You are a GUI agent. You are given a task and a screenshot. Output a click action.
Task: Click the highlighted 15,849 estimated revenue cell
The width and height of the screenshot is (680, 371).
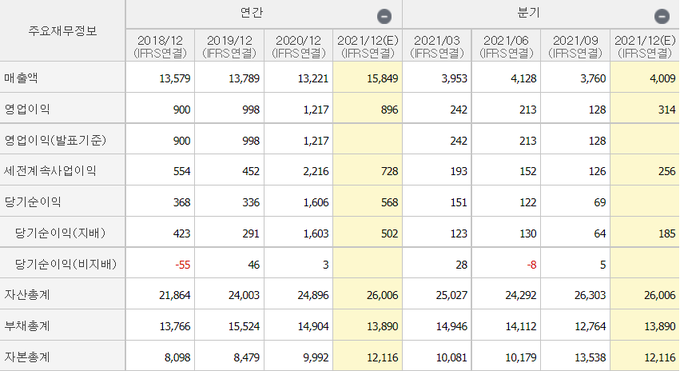pyautogui.click(x=368, y=77)
